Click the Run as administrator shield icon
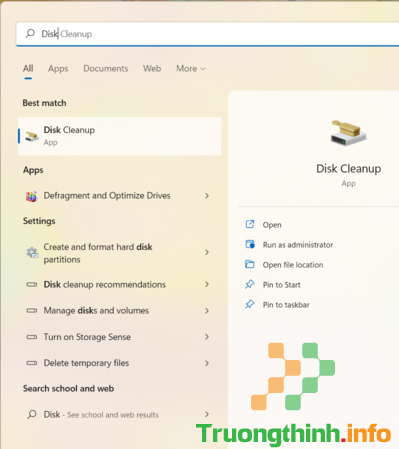Viewport: 399px width, 449px height. pyautogui.click(x=250, y=244)
